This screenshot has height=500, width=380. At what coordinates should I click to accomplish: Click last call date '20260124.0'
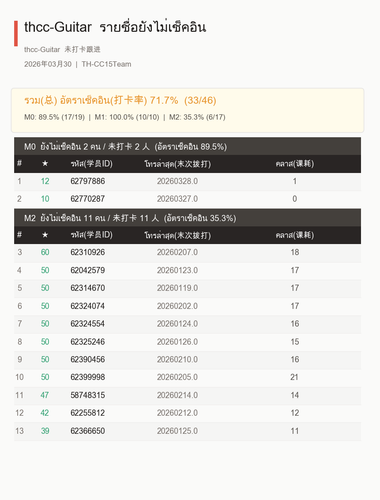[177, 324]
